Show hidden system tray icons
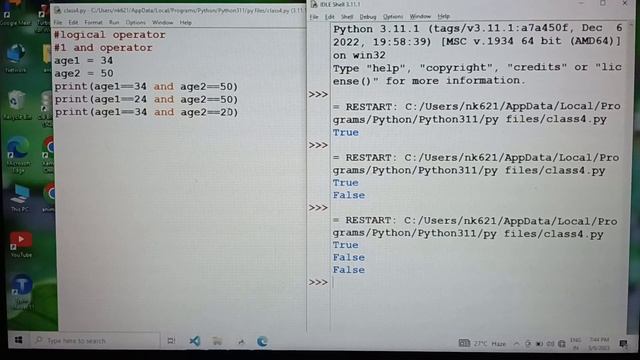The height and width of the screenshot is (360, 640). [x=516, y=344]
